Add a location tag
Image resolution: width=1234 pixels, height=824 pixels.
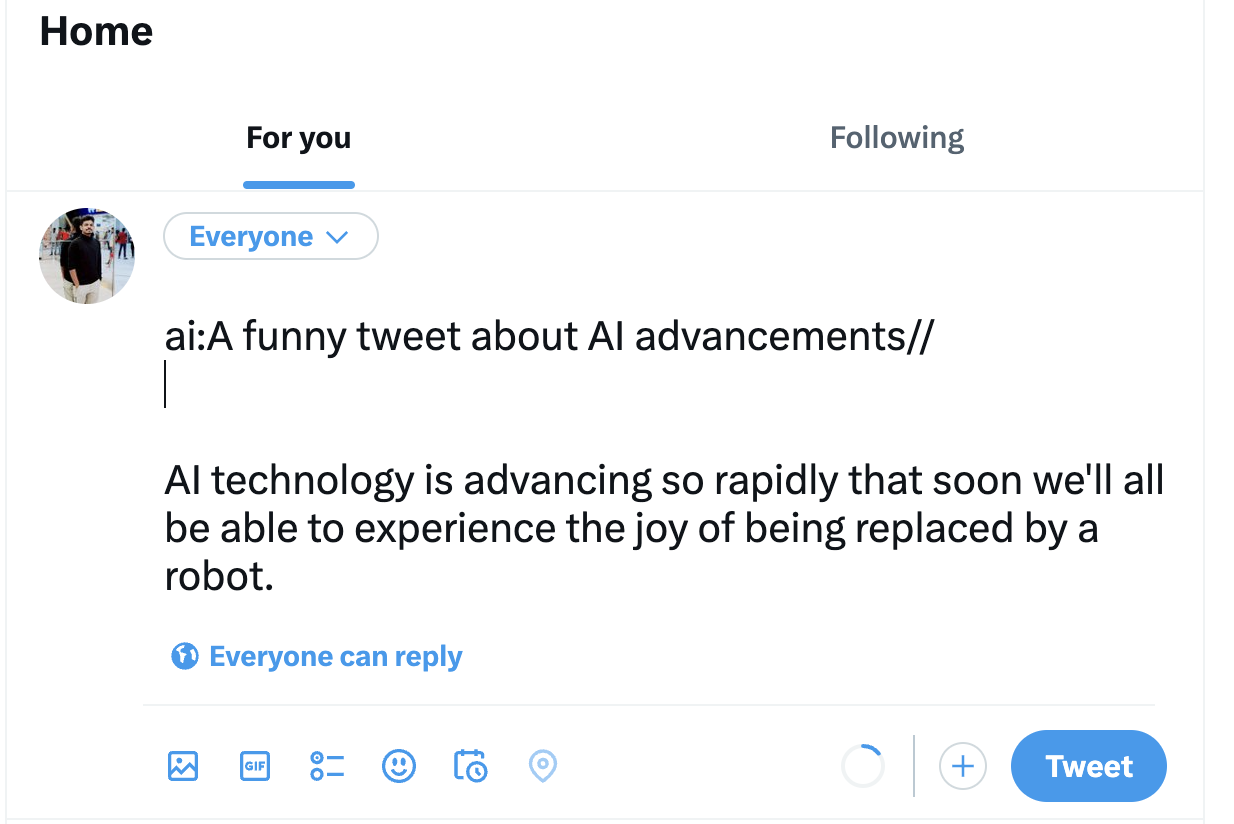(542, 766)
